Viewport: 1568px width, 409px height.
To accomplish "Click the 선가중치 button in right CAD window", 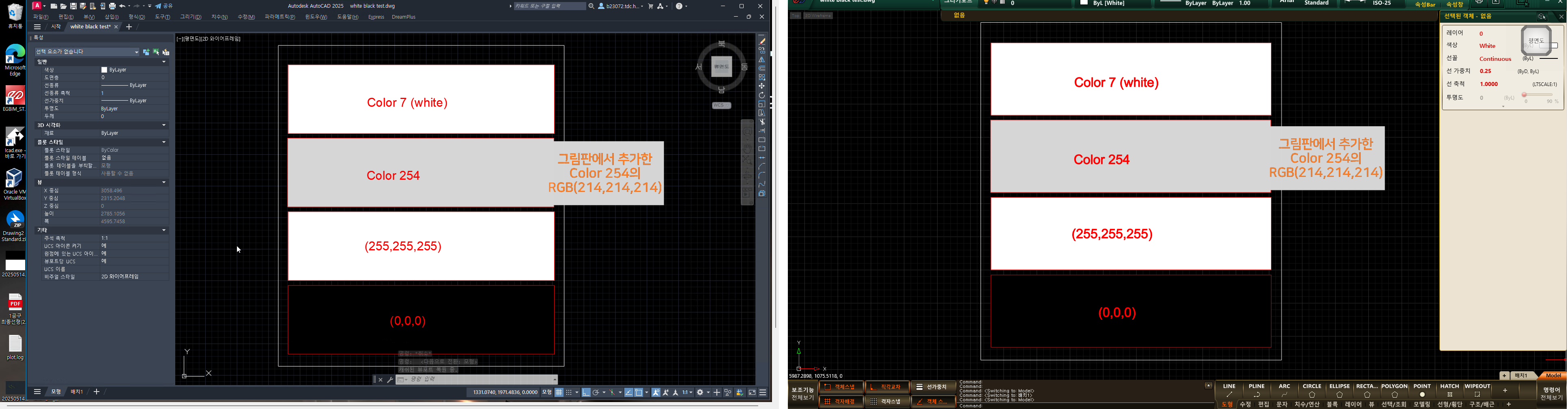I will tap(933, 387).
